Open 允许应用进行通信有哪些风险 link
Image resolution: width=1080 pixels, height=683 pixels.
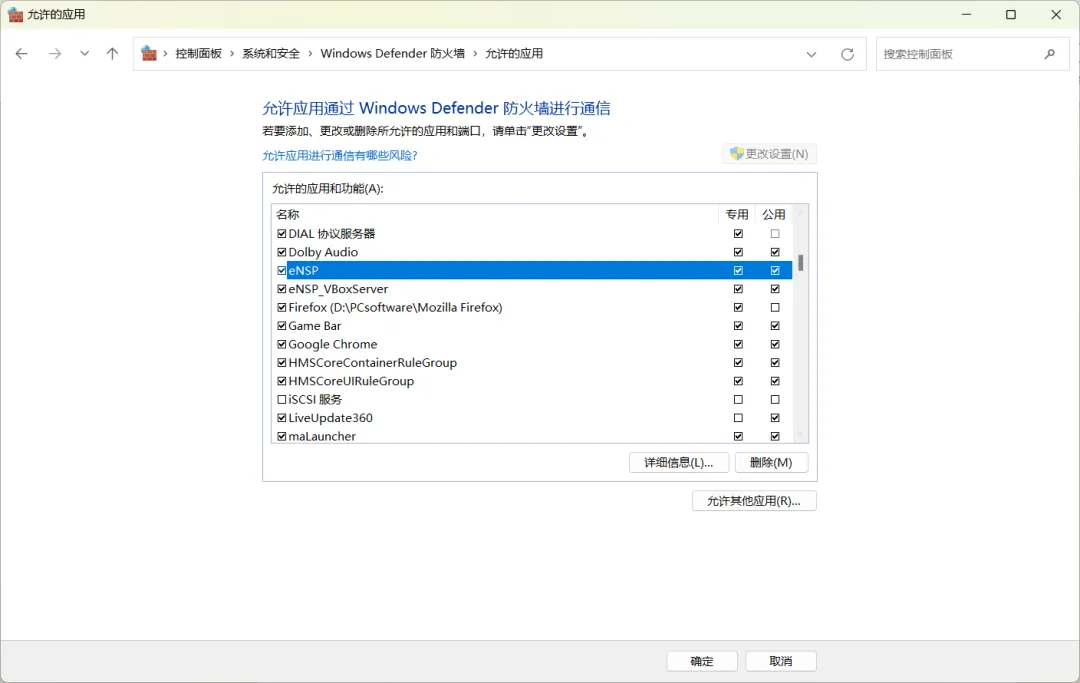coord(340,156)
